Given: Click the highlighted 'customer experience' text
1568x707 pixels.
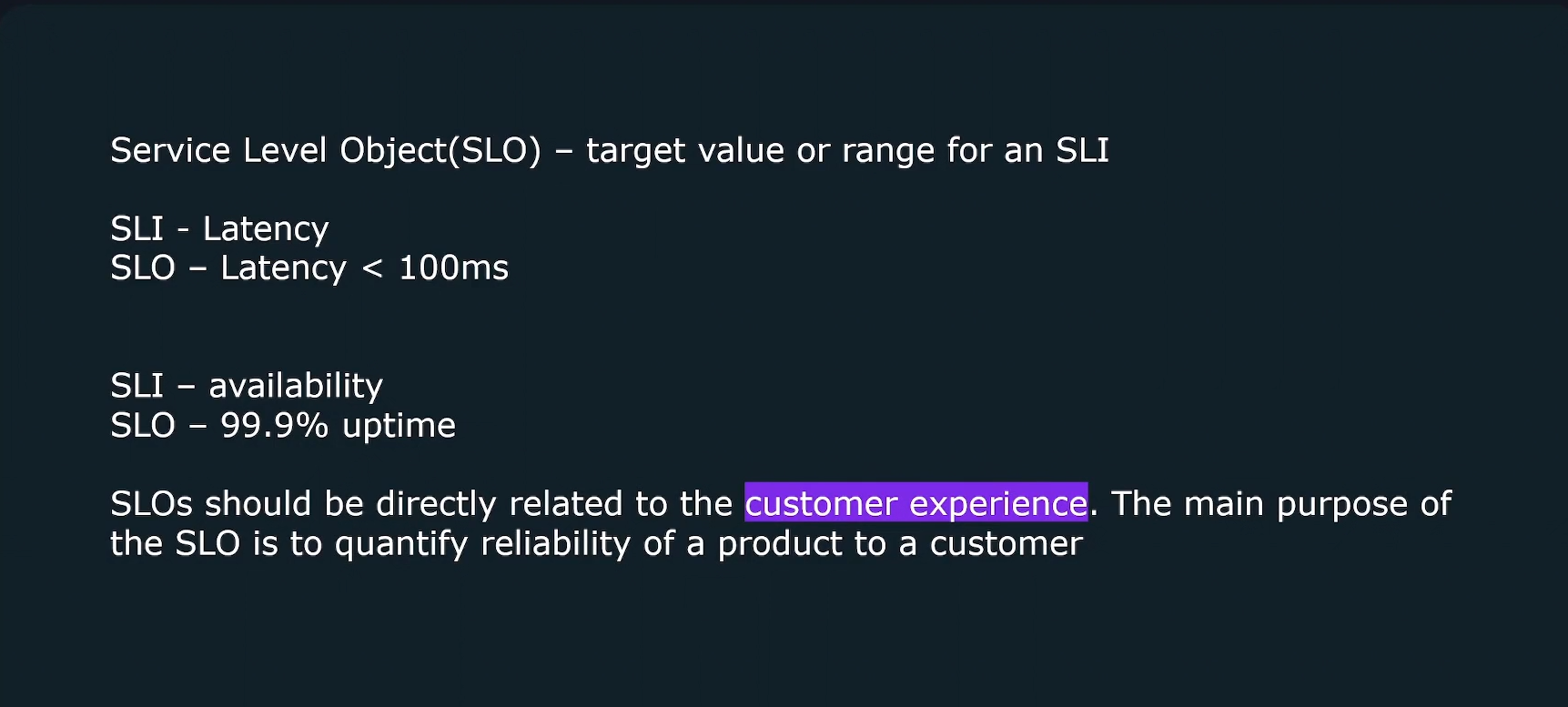Looking at the screenshot, I should pos(916,502).
